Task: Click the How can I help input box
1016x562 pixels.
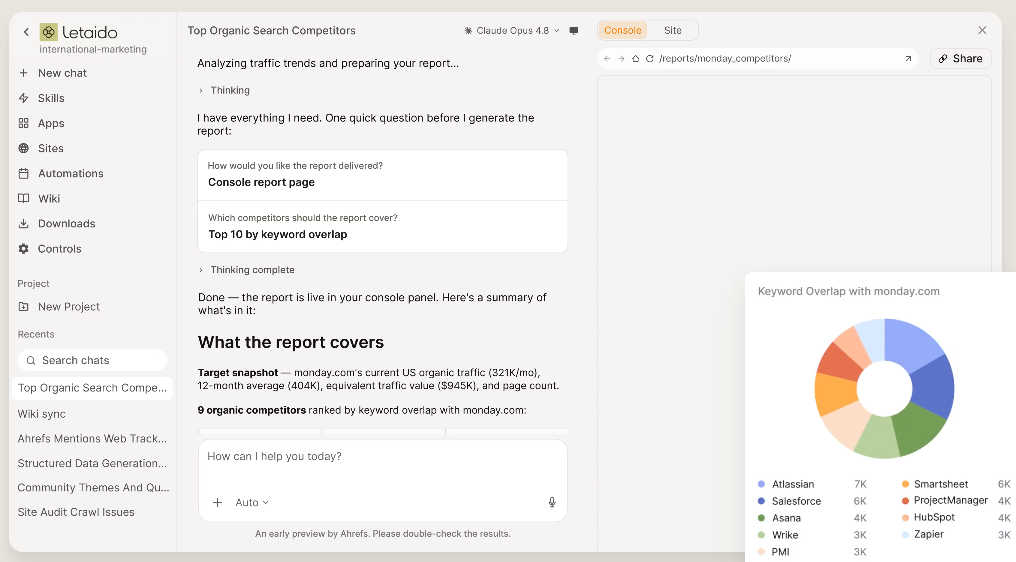Action: [x=382, y=480]
